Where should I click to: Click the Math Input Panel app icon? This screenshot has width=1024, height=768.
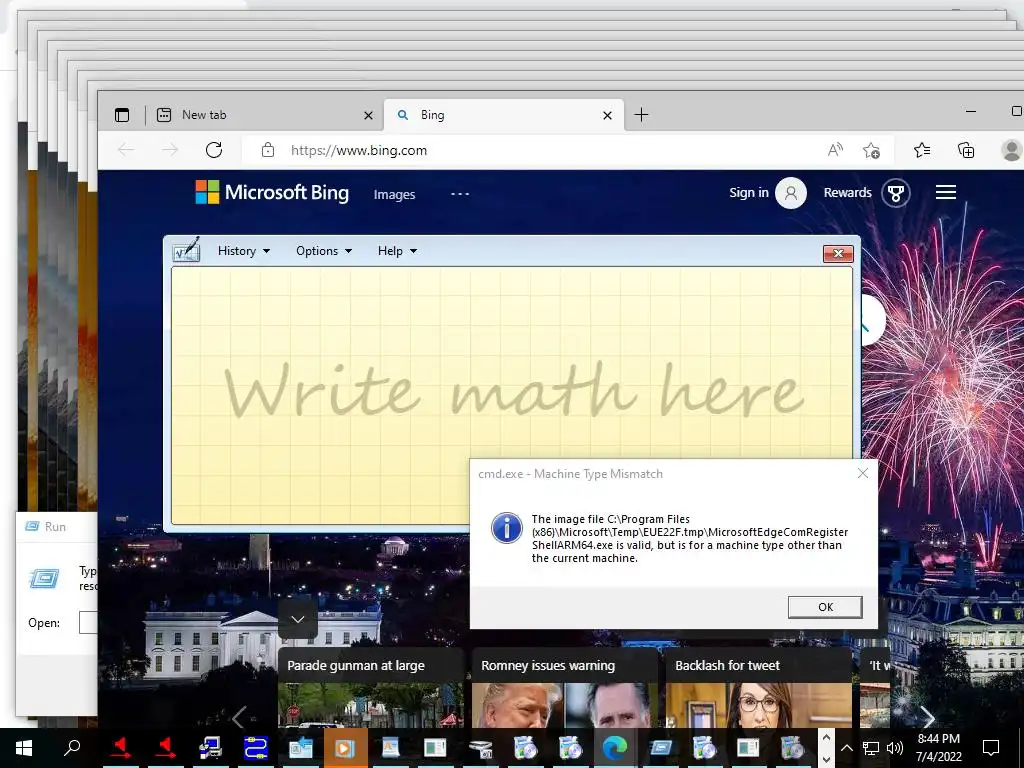click(186, 250)
